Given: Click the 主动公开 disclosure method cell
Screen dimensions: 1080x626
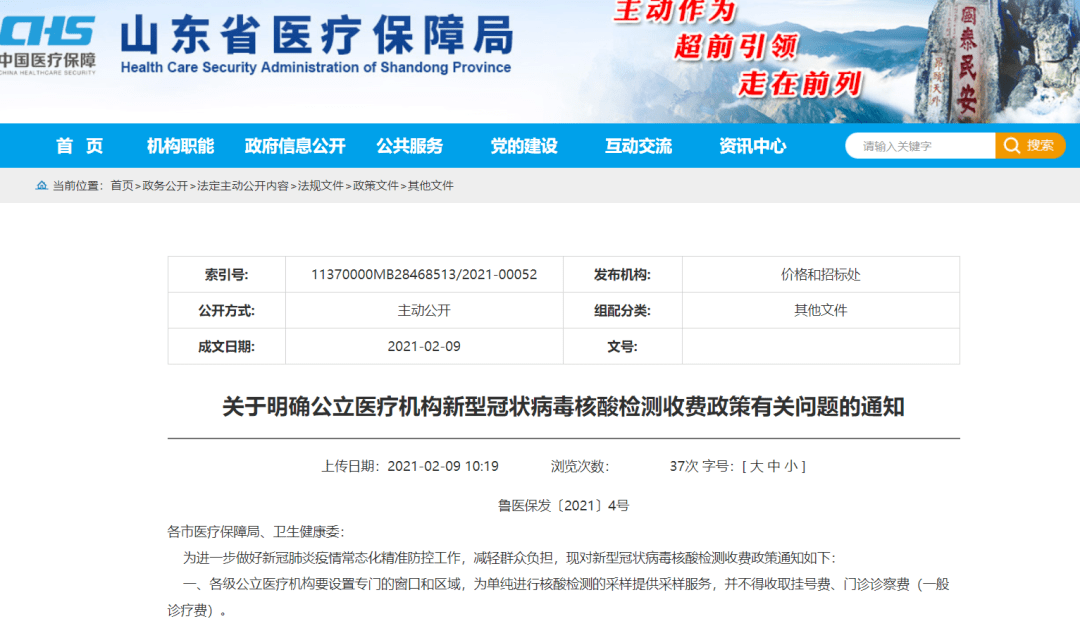Looking at the screenshot, I should 424,310.
